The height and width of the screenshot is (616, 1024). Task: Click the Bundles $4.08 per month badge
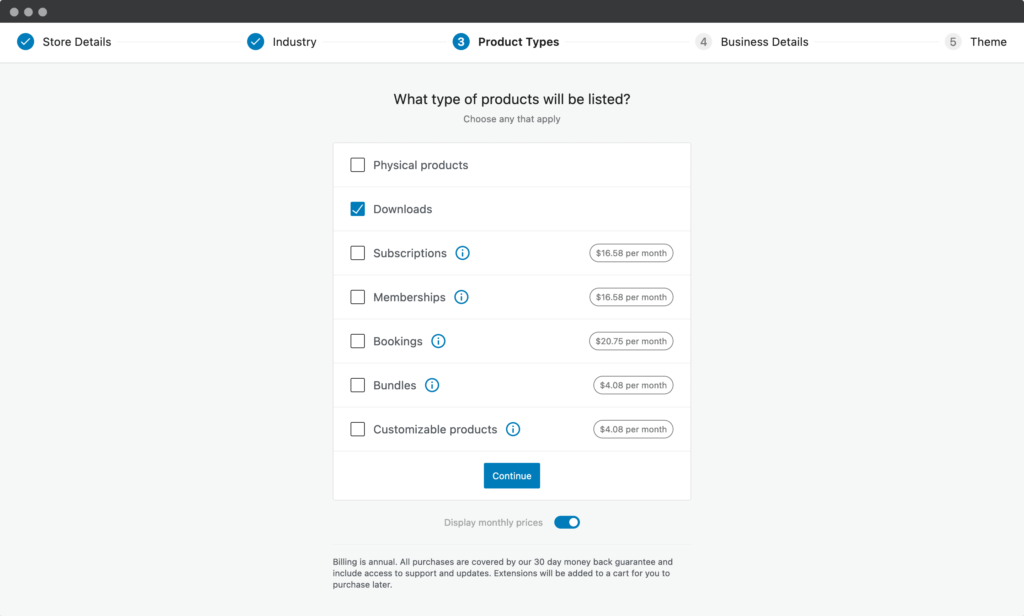tap(632, 385)
